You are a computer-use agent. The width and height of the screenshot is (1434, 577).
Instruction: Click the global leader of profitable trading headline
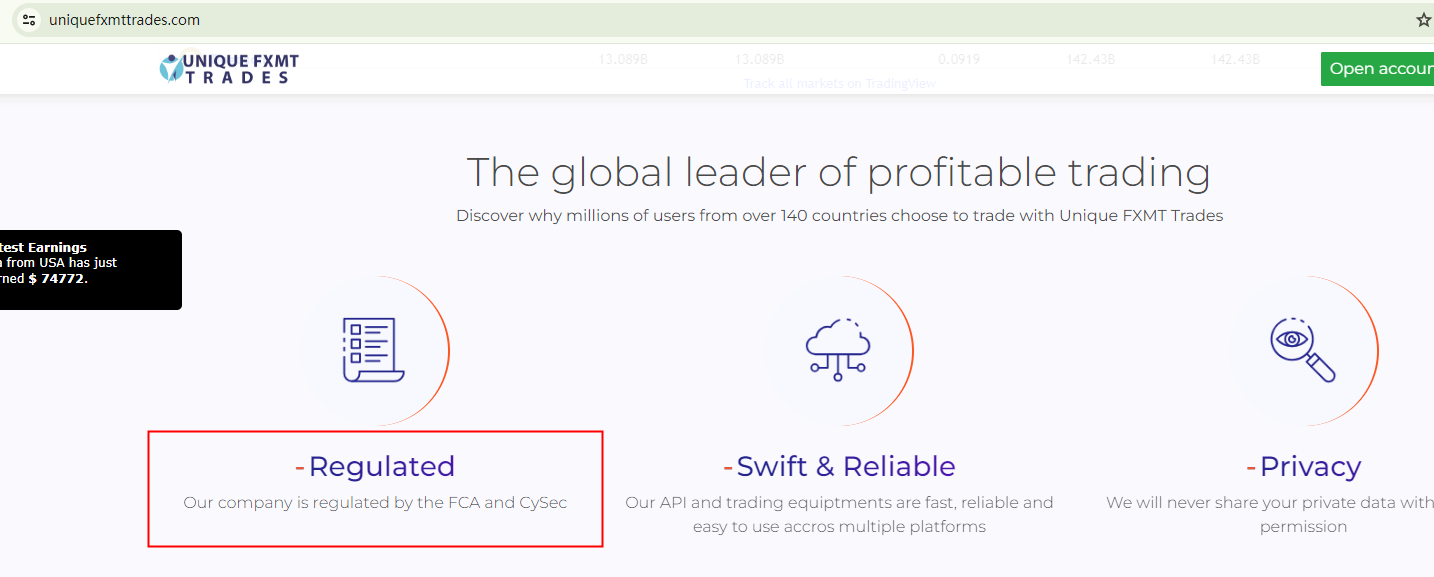click(838, 172)
